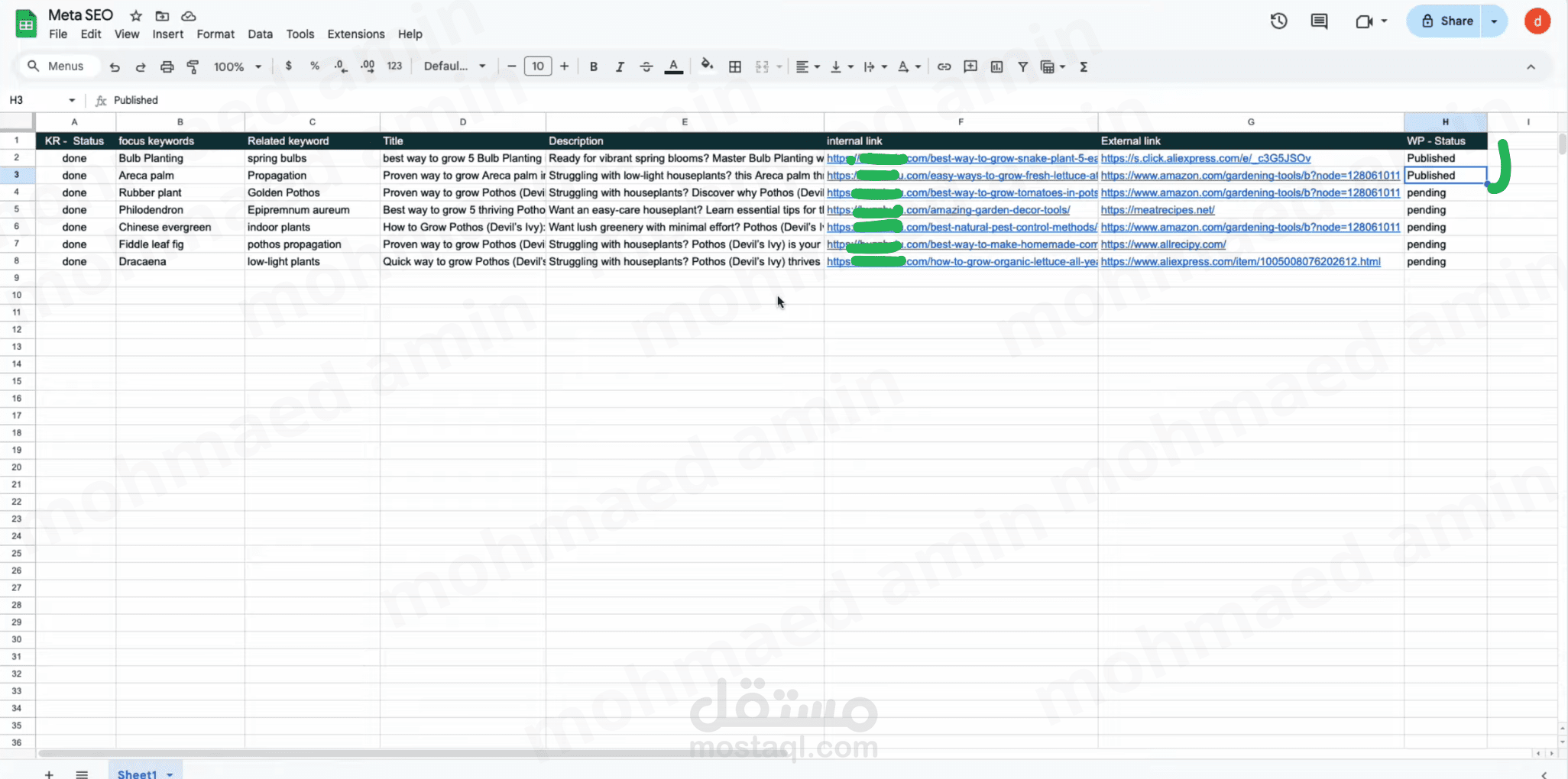Select the Paint format tool
The width and height of the screenshot is (1568, 779).
(193, 67)
